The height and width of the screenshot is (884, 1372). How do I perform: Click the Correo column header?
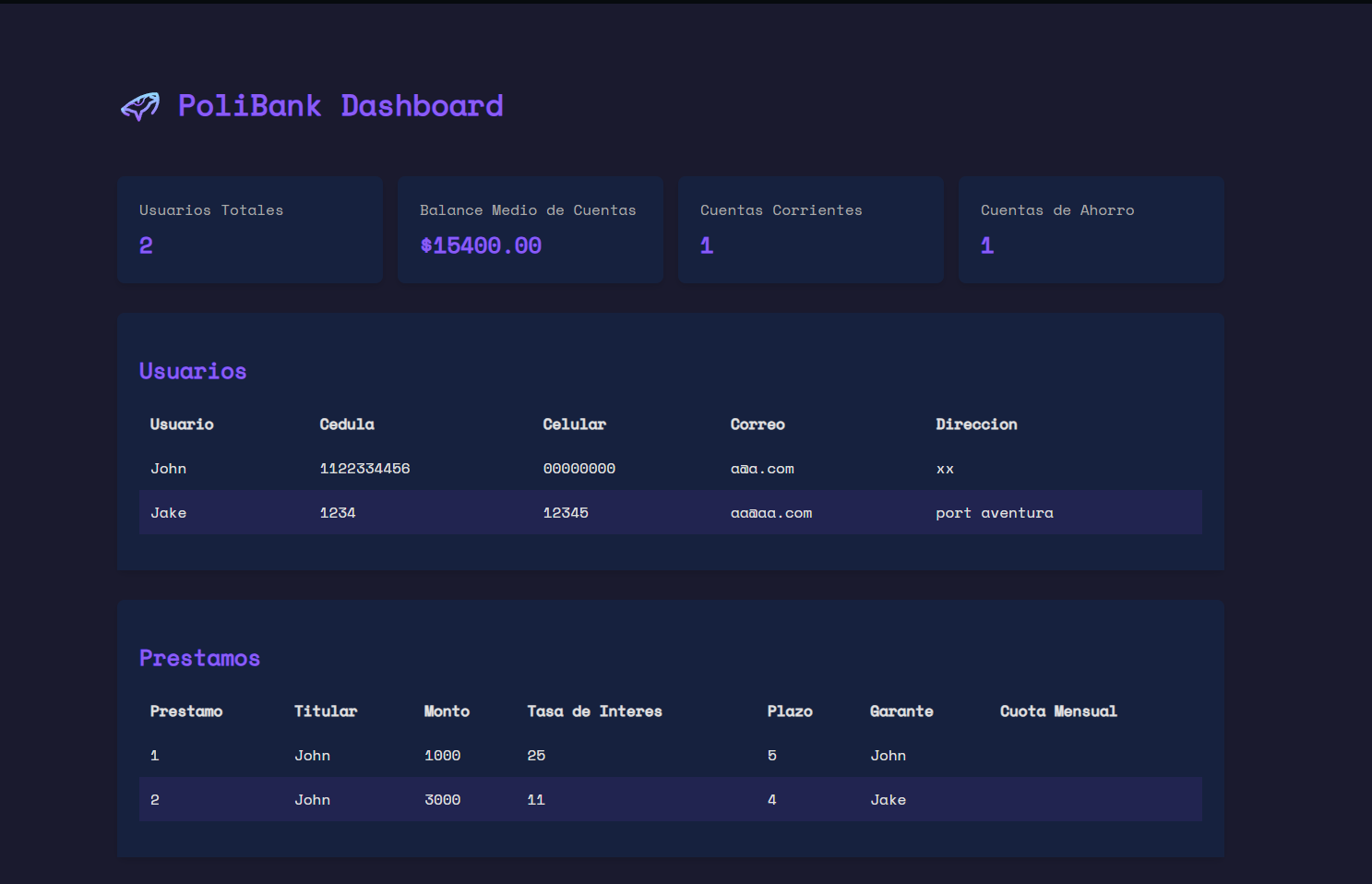pyautogui.click(x=757, y=424)
